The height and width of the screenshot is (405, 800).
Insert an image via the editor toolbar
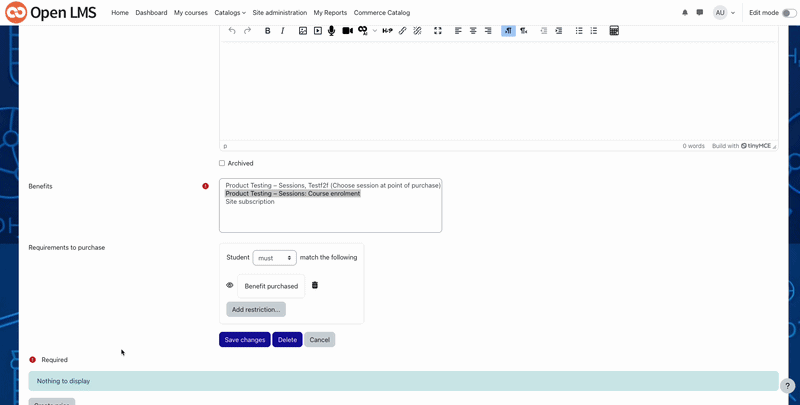[303, 31]
